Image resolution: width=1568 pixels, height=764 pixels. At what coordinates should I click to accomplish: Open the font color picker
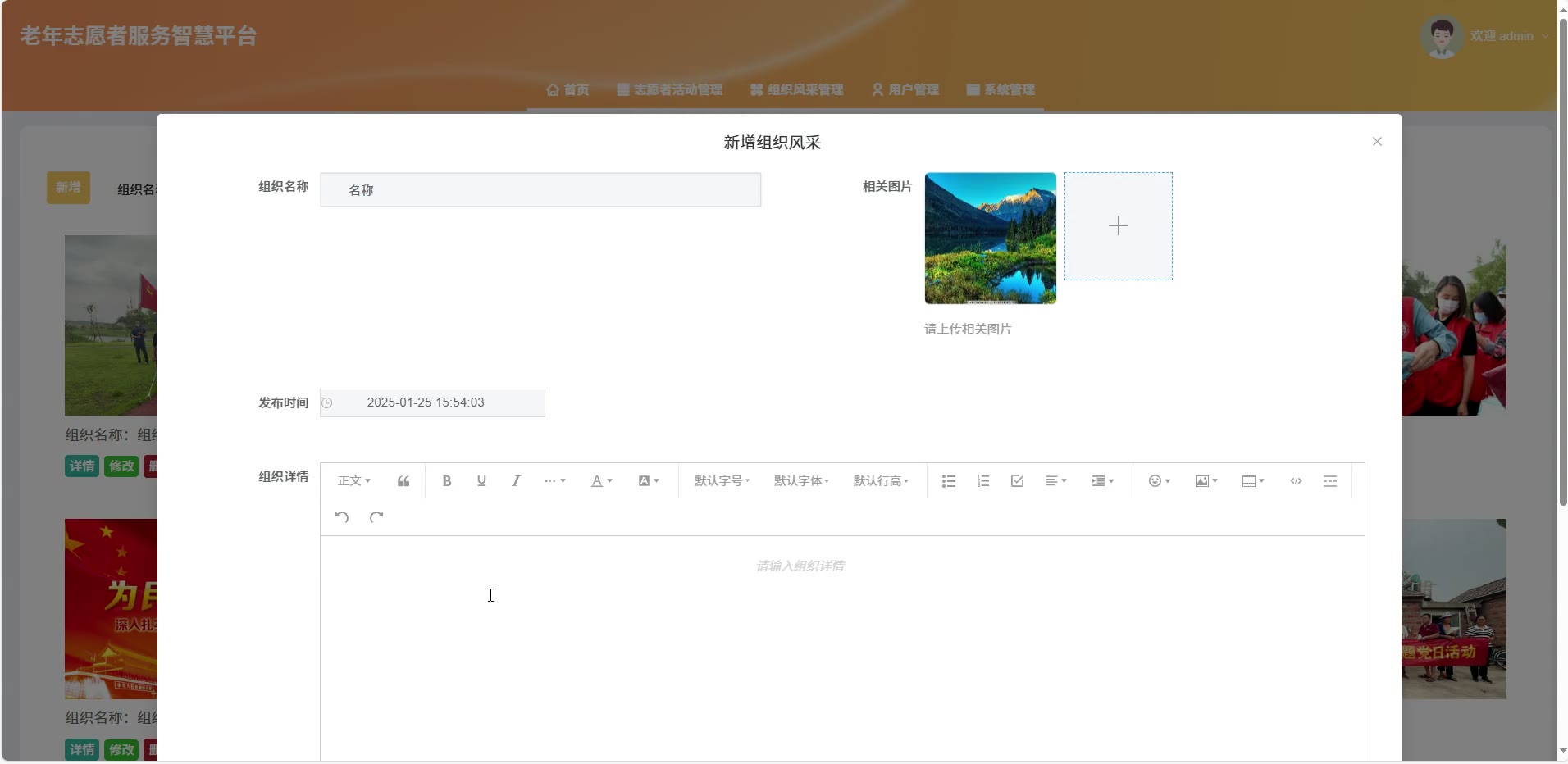pos(602,481)
